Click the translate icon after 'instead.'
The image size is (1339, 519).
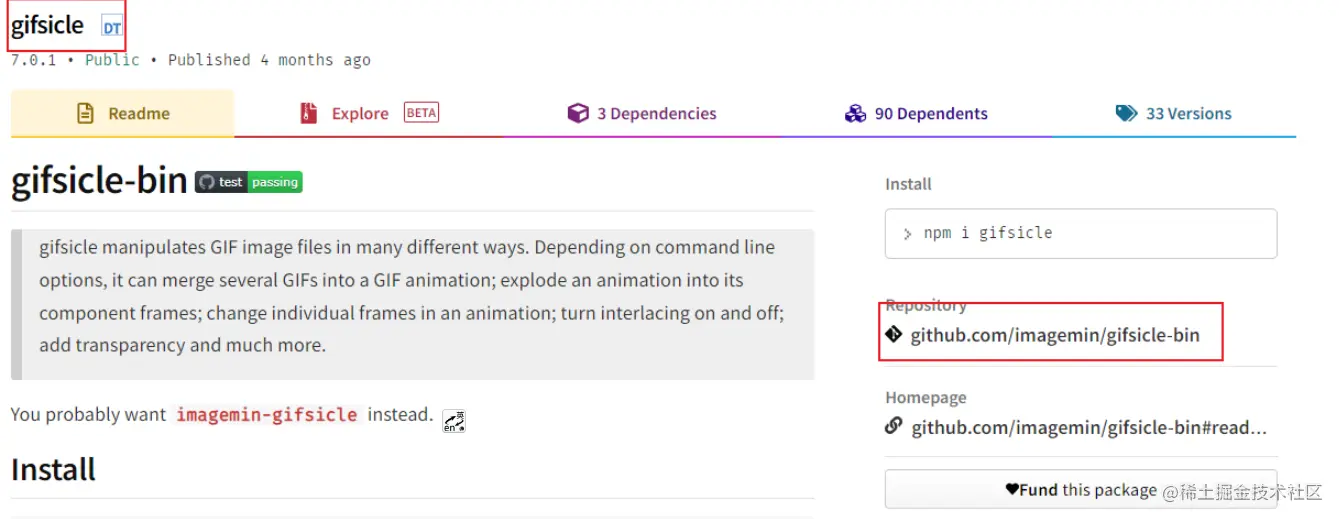coord(454,421)
